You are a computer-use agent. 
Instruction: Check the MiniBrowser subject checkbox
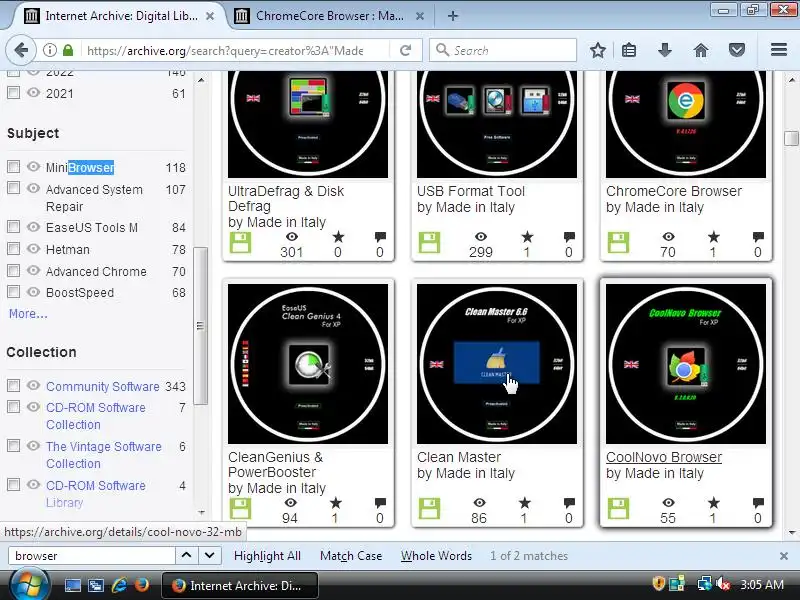tap(13, 167)
